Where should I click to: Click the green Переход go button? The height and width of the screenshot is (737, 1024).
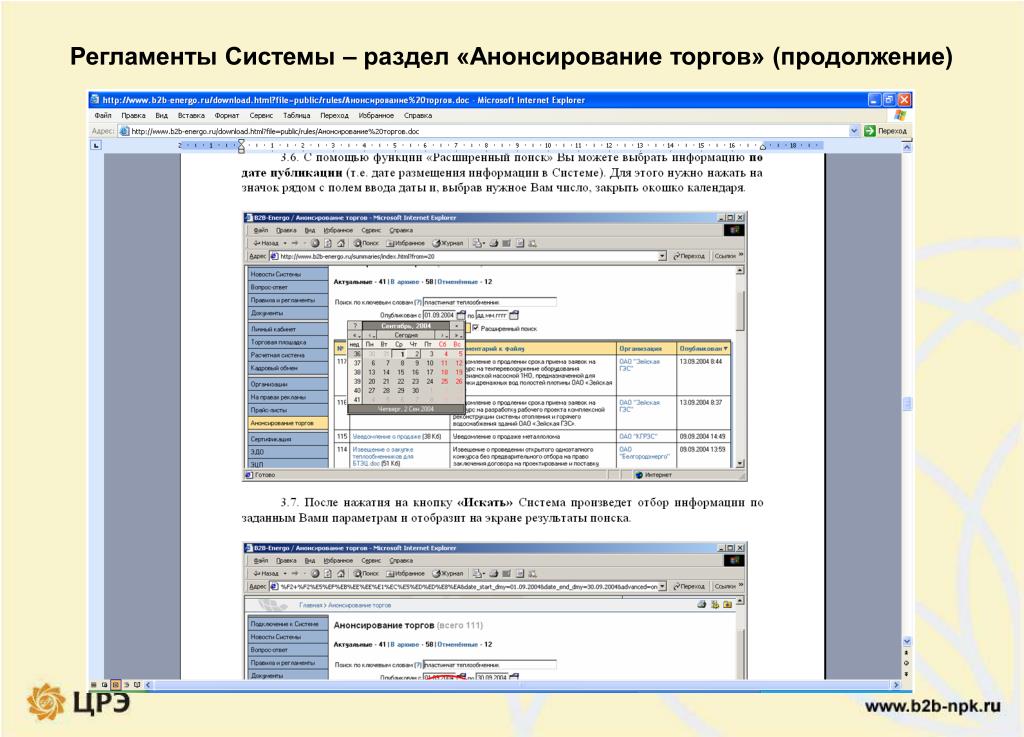pos(886,131)
